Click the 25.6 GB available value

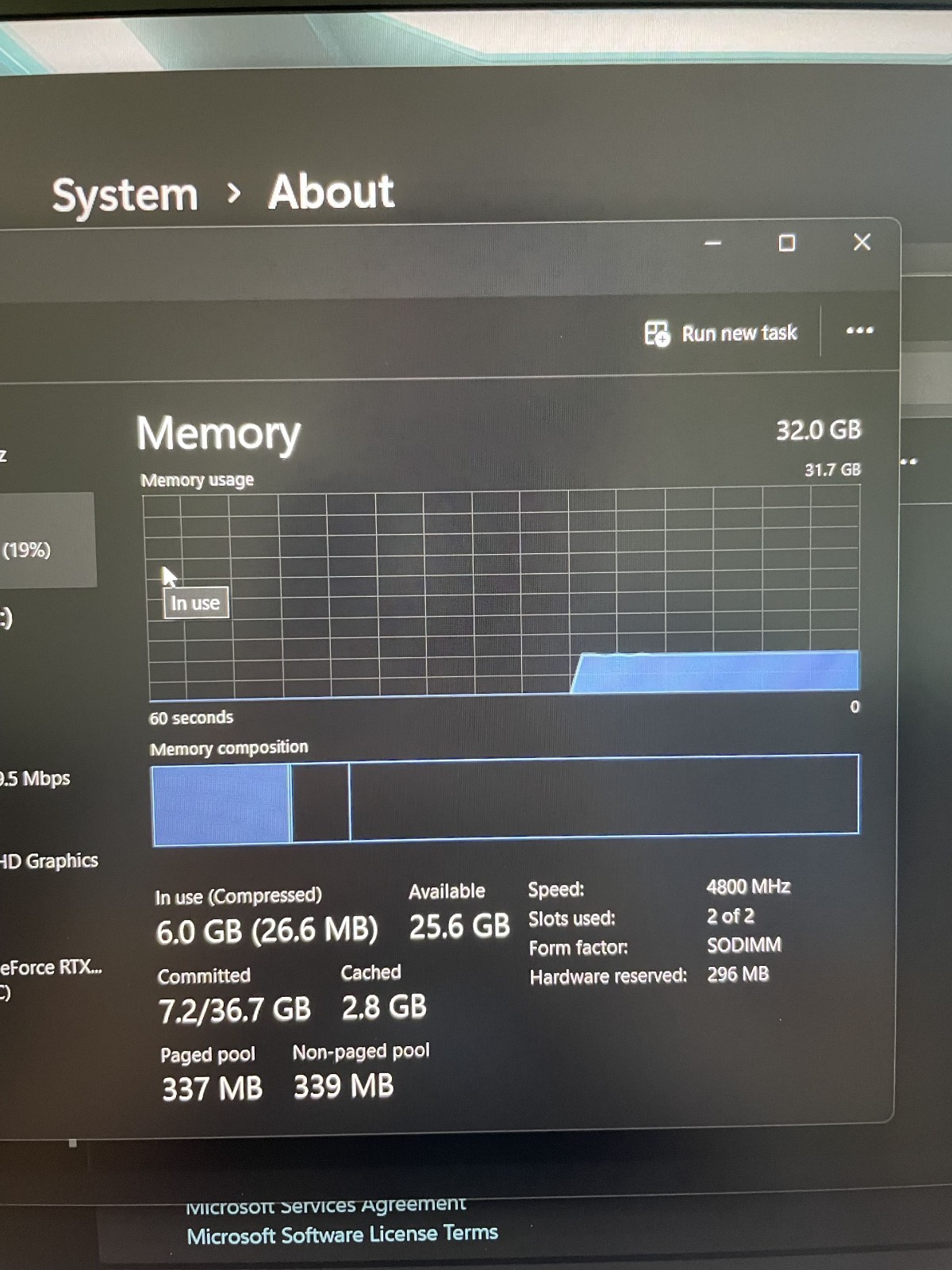tap(459, 926)
